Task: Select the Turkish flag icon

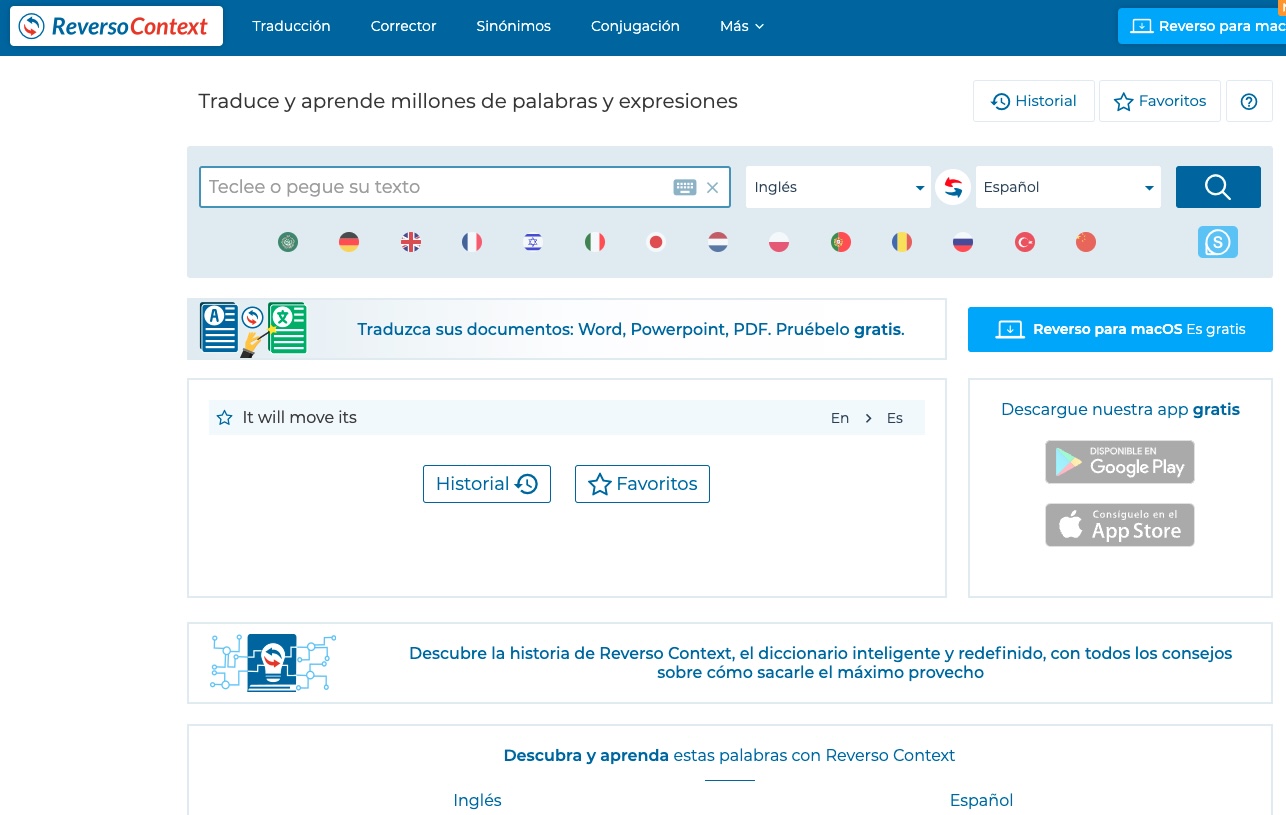Action: coord(1024,242)
